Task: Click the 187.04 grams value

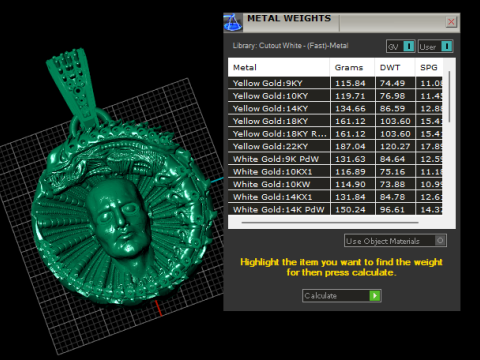Action: pyautogui.click(x=350, y=146)
